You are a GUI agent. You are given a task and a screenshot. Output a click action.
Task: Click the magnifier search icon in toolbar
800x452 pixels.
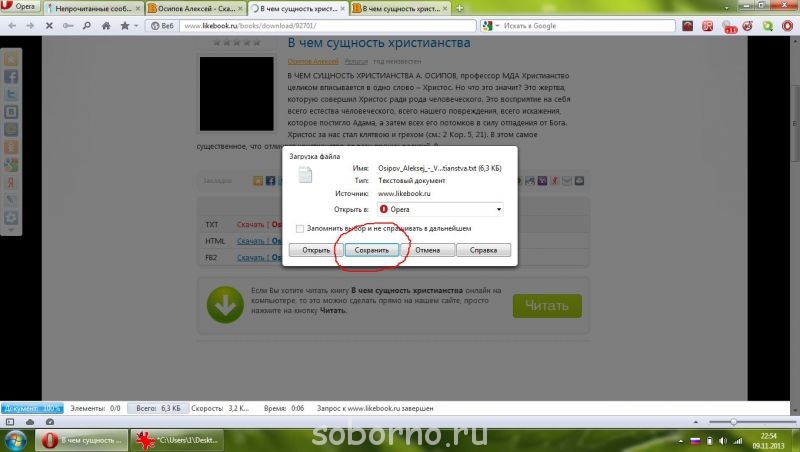[x=87, y=26]
